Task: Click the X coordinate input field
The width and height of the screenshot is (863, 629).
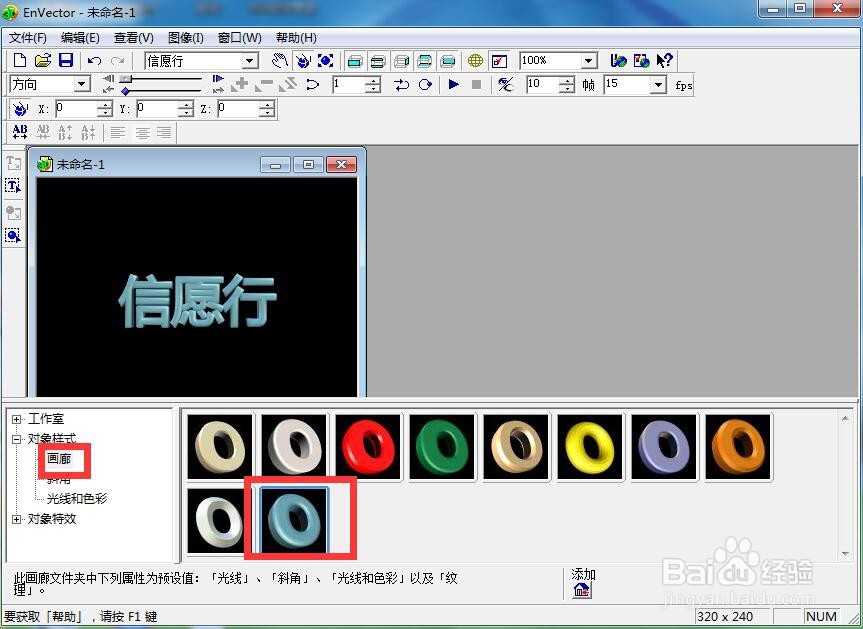Action: tap(76, 108)
